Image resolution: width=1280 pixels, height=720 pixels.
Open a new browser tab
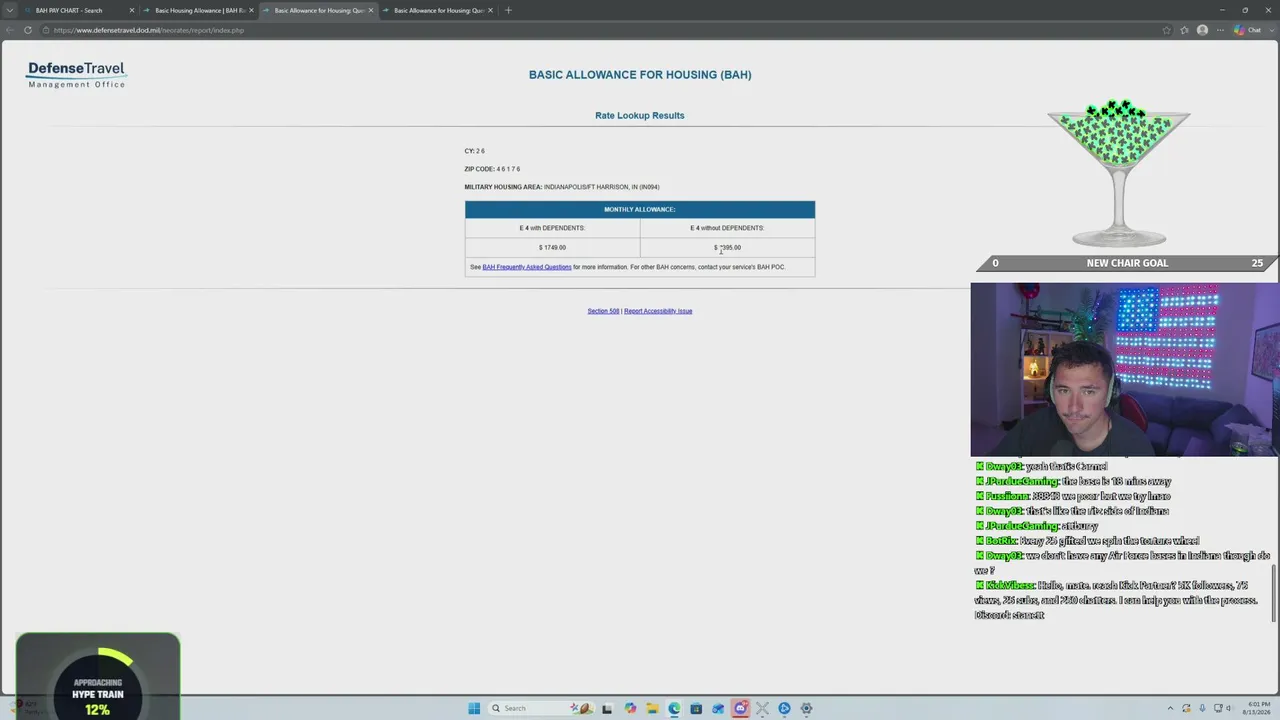508,10
